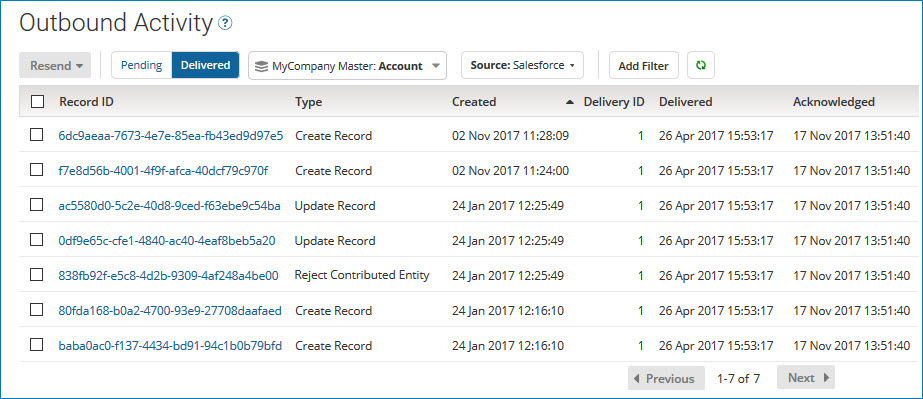The height and width of the screenshot is (399, 923).
Task: Click the Previous page button
Action: pyautogui.click(x=666, y=378)
